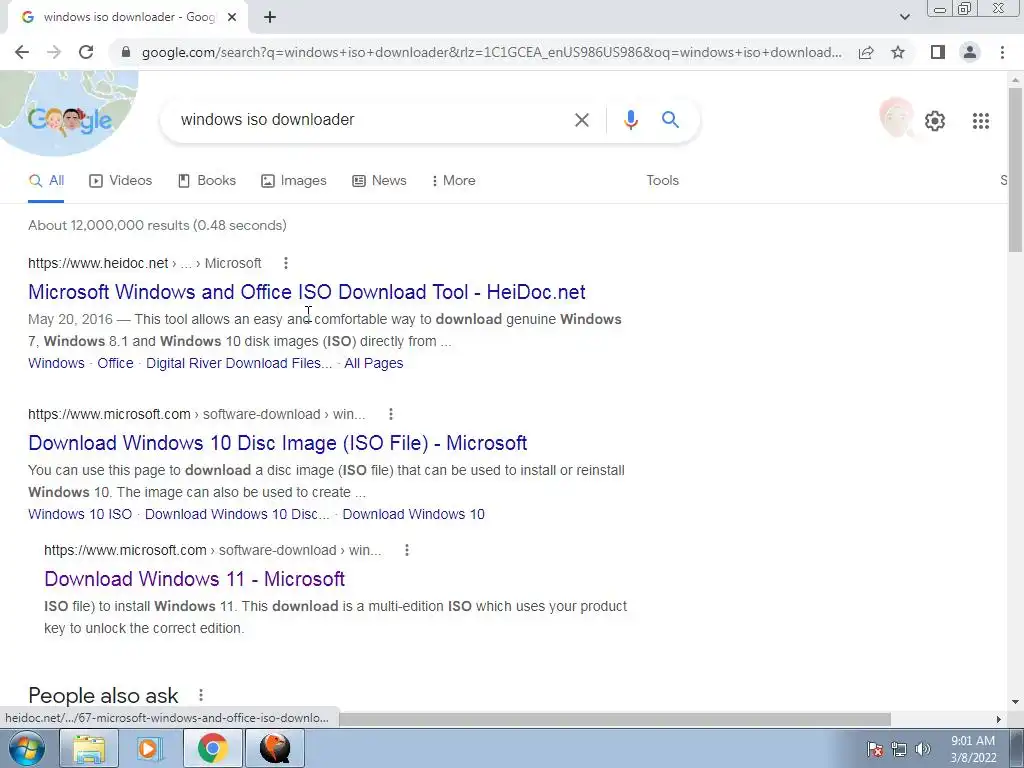This screenshot has width=1024, height=768.
Task: Clear the search box with the X
Action: (581, 120)
